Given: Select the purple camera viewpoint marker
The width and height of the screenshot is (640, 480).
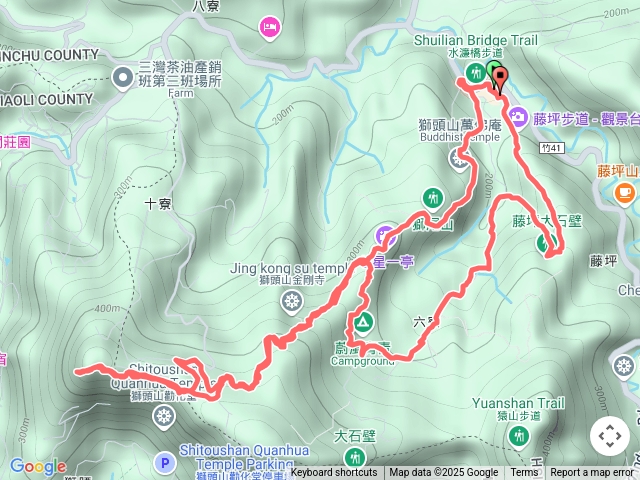Looking at the screenshot, I should point(519,118).
